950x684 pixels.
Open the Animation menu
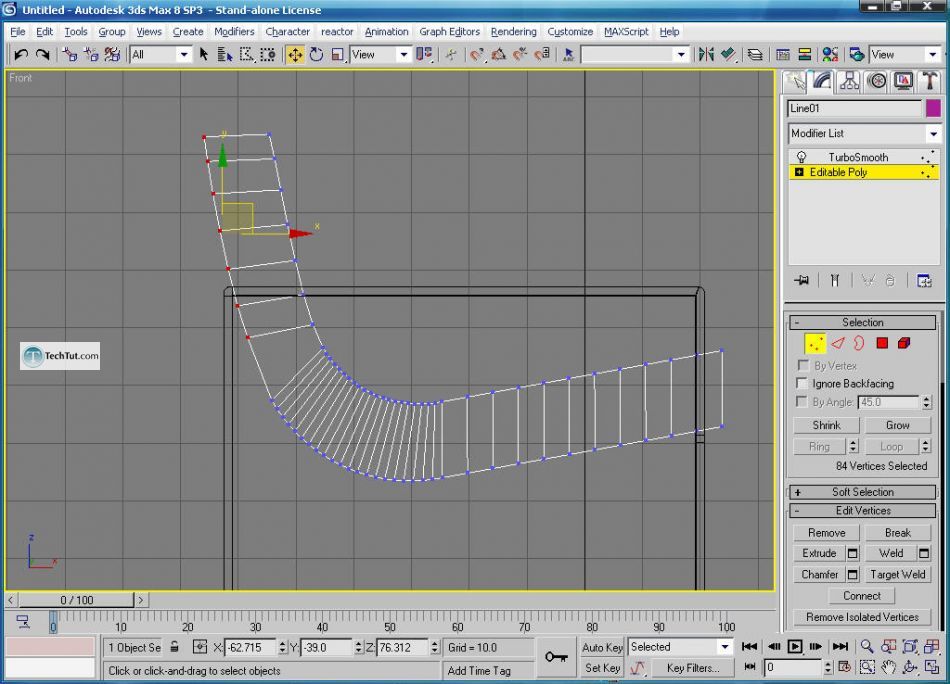pyautogui.click(x=387, y=32)
